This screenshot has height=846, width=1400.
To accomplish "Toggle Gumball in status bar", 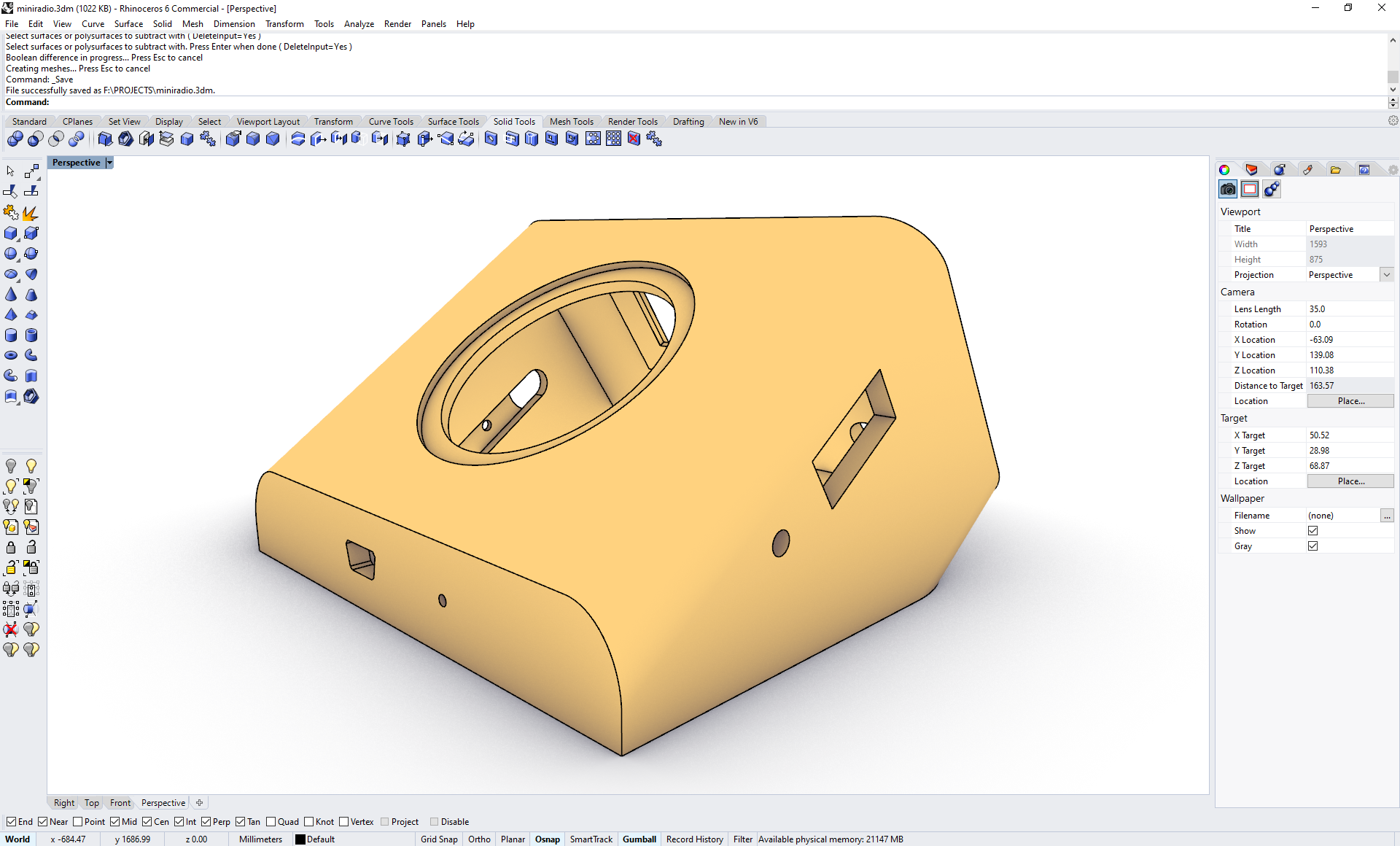I will tap(639, 839).
